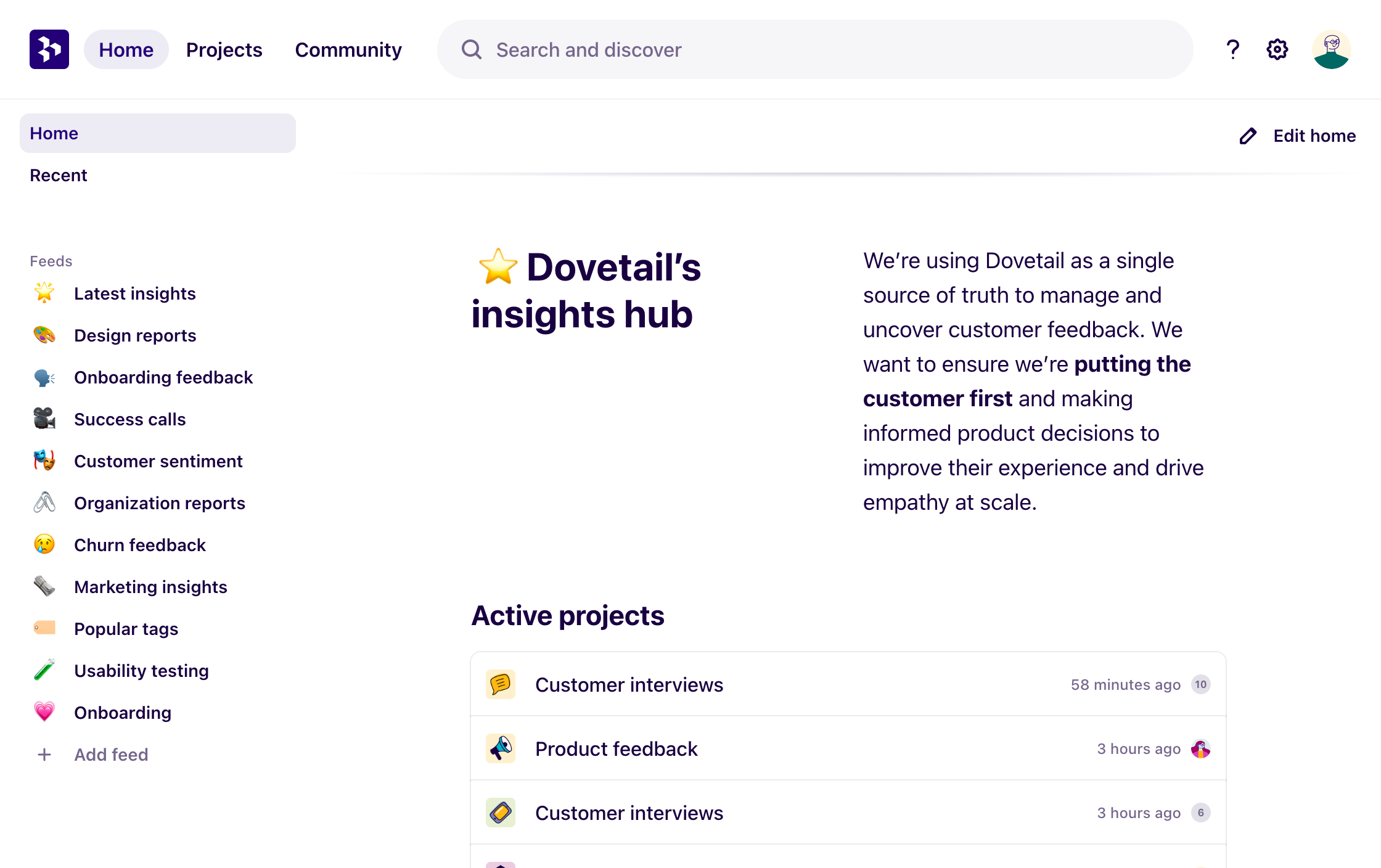This screenshot has height=868, width=1381.
Task: Switch to the Projects tab
Action: [224, 49]
